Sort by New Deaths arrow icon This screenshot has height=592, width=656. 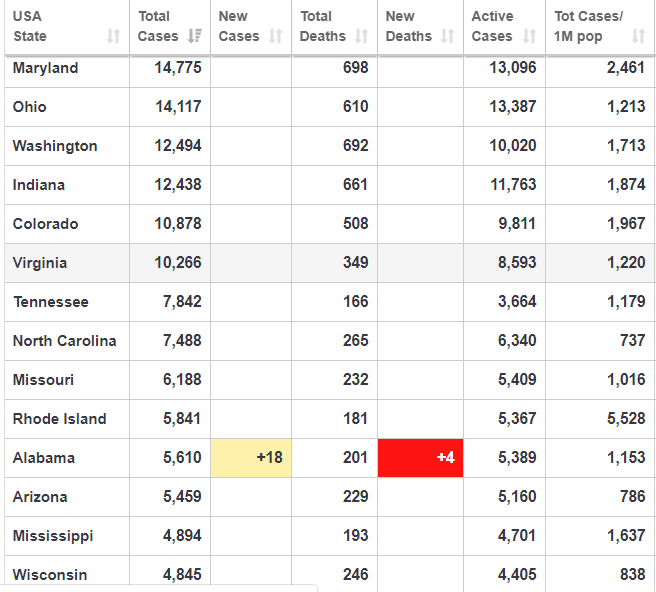(x=447, y=36)
